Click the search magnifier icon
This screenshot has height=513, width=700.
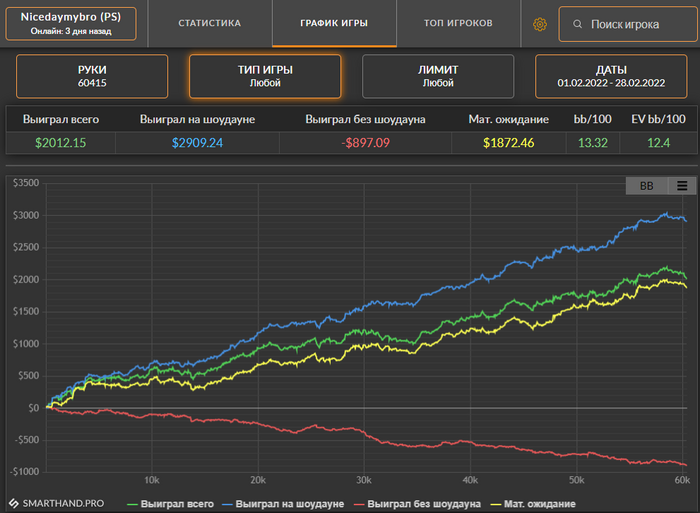pos(577,24)
